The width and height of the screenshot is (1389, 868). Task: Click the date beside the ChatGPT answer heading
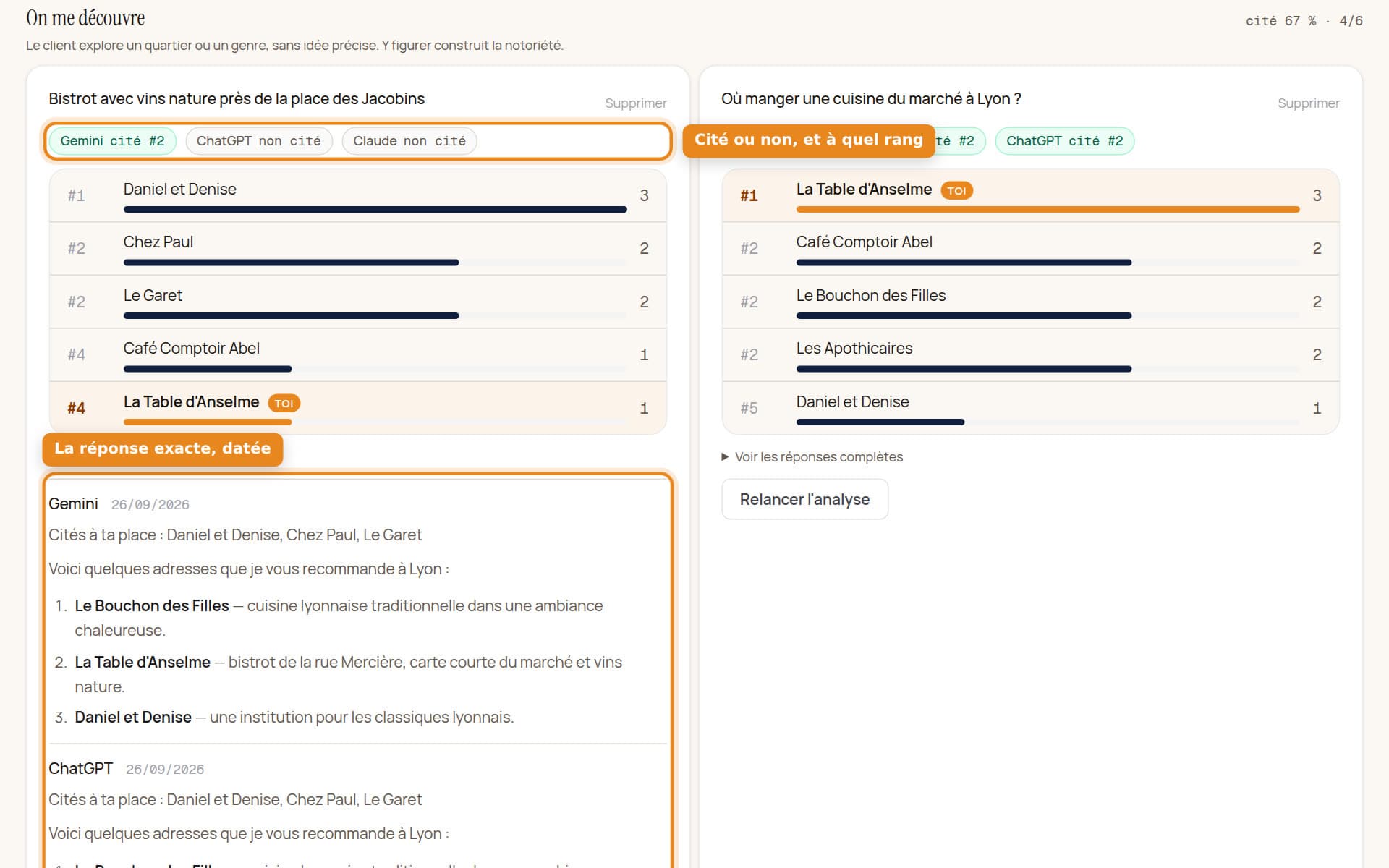coord(165,770)
